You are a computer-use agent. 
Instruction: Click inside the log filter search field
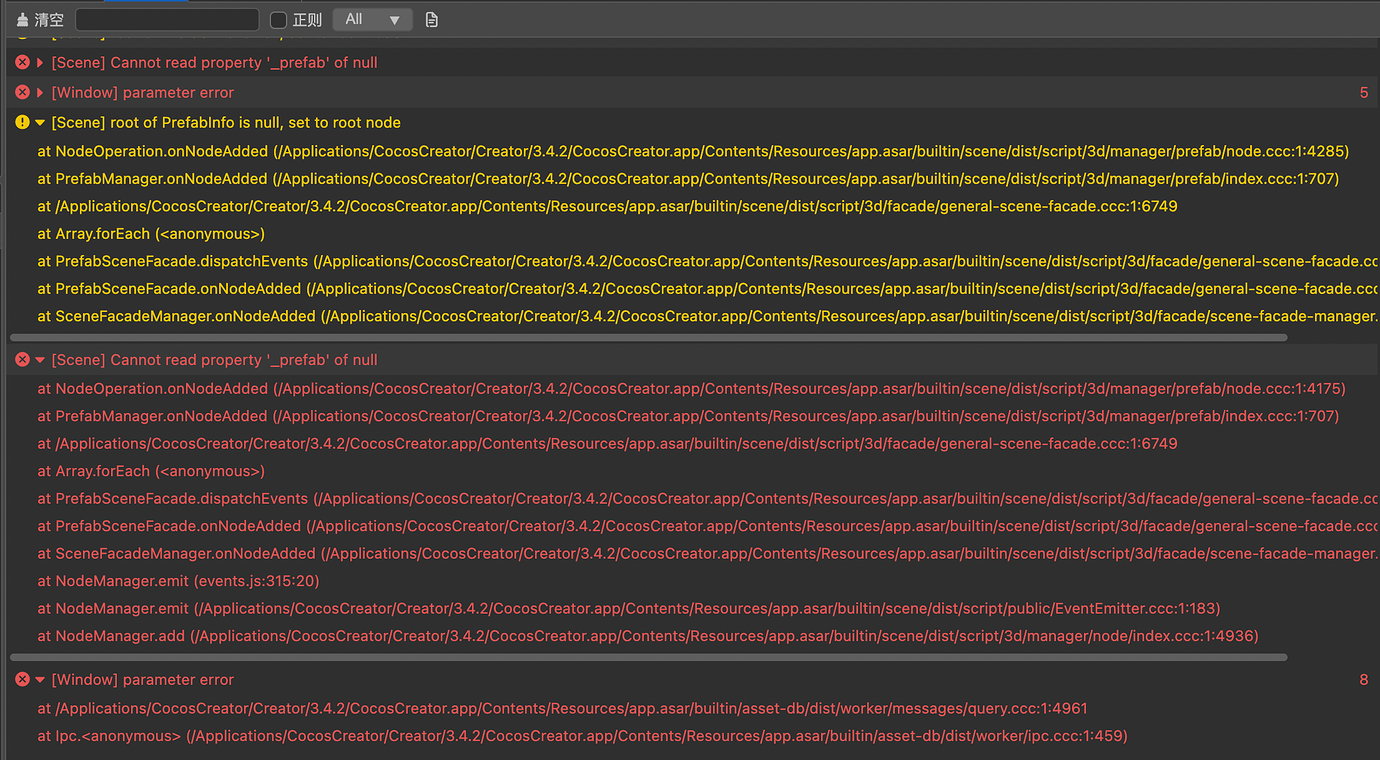[x=167, y=20]
